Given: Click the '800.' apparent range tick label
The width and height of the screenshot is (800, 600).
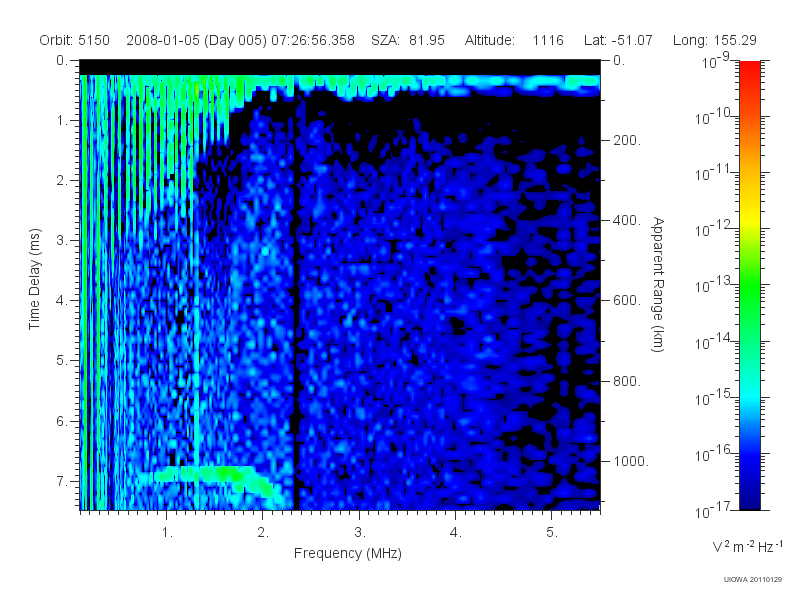Looking at the screenshot, I should pyautogui.click(x=627, y=381).
